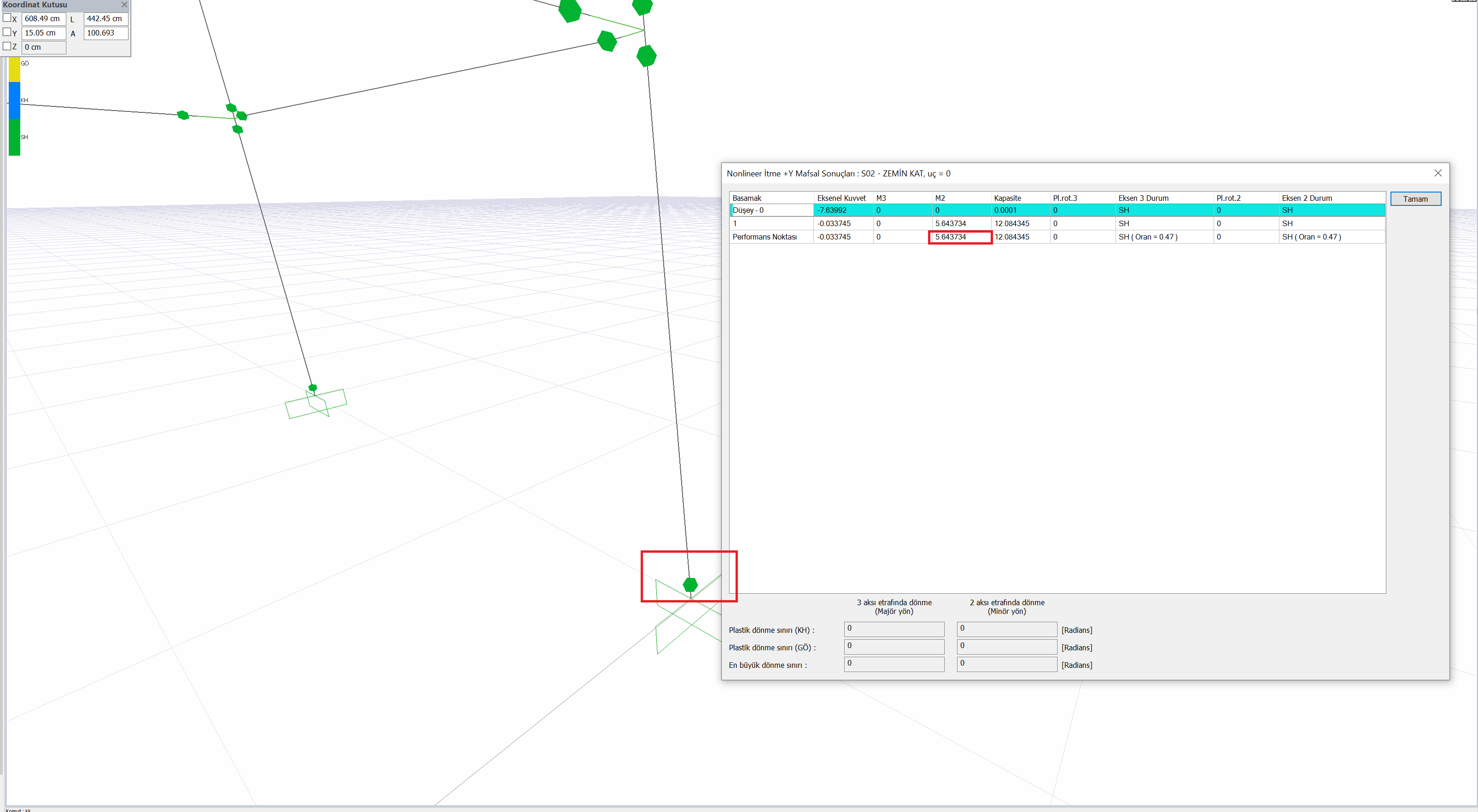Click the blue KH legend swatch

click(x=14, y=100)
